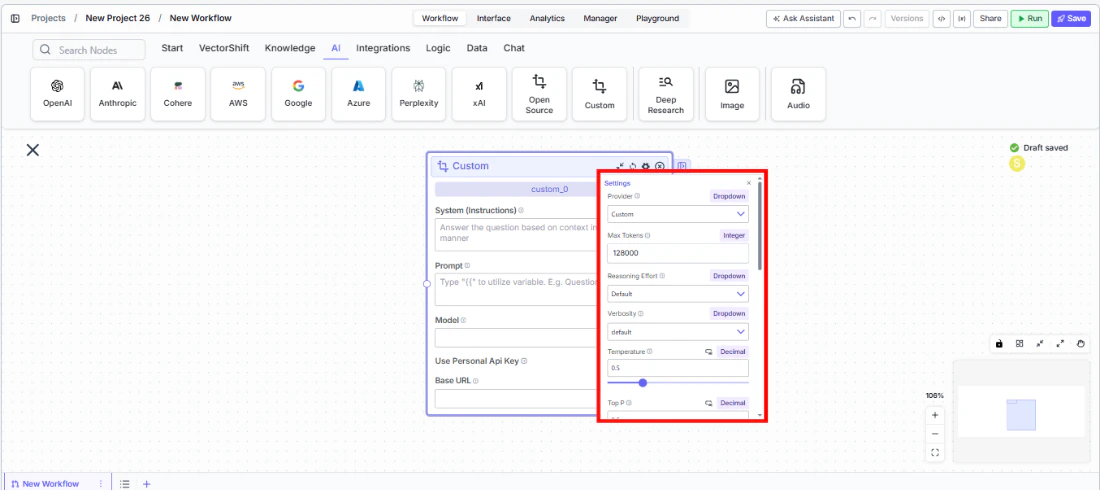Add an Anthropic node
The image size is (1100, 490).
coord(118,94)
